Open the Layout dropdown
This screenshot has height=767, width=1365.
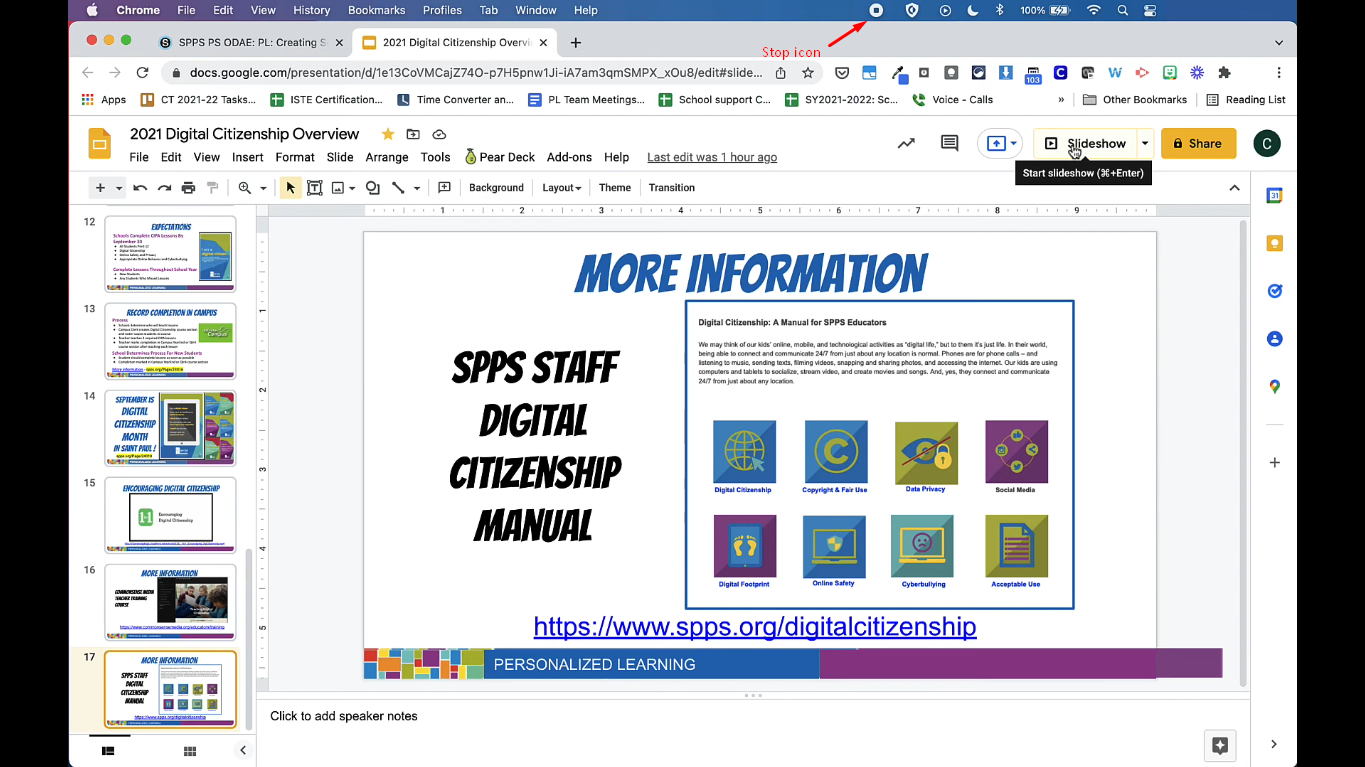(x=561, y=188)
